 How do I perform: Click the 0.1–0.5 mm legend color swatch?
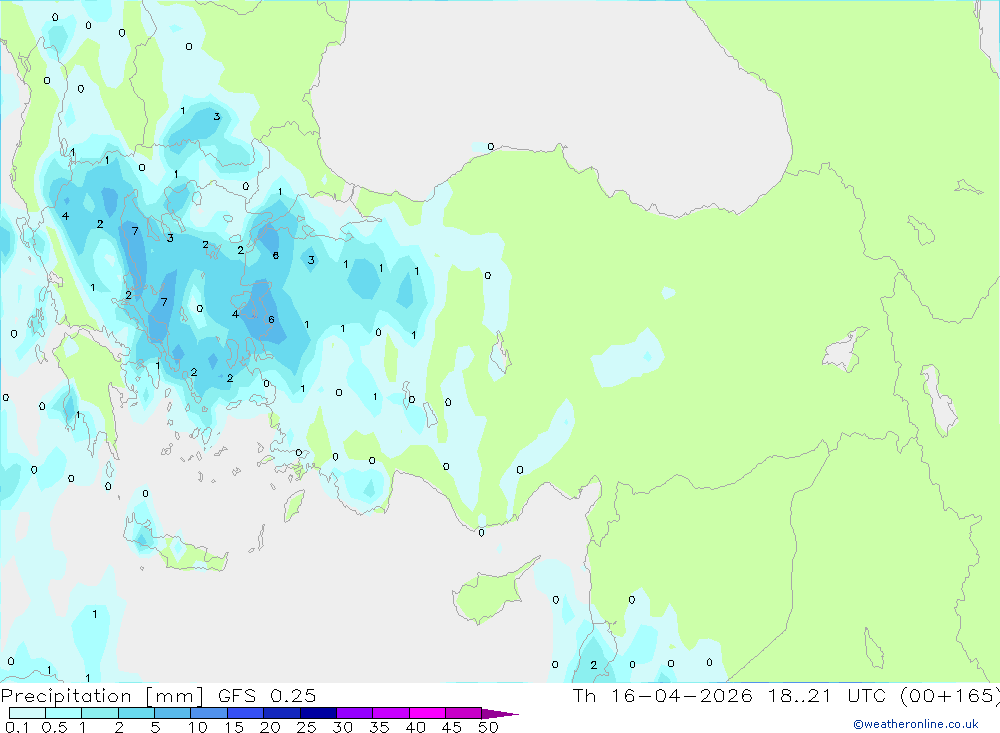(x=27, y=713)
